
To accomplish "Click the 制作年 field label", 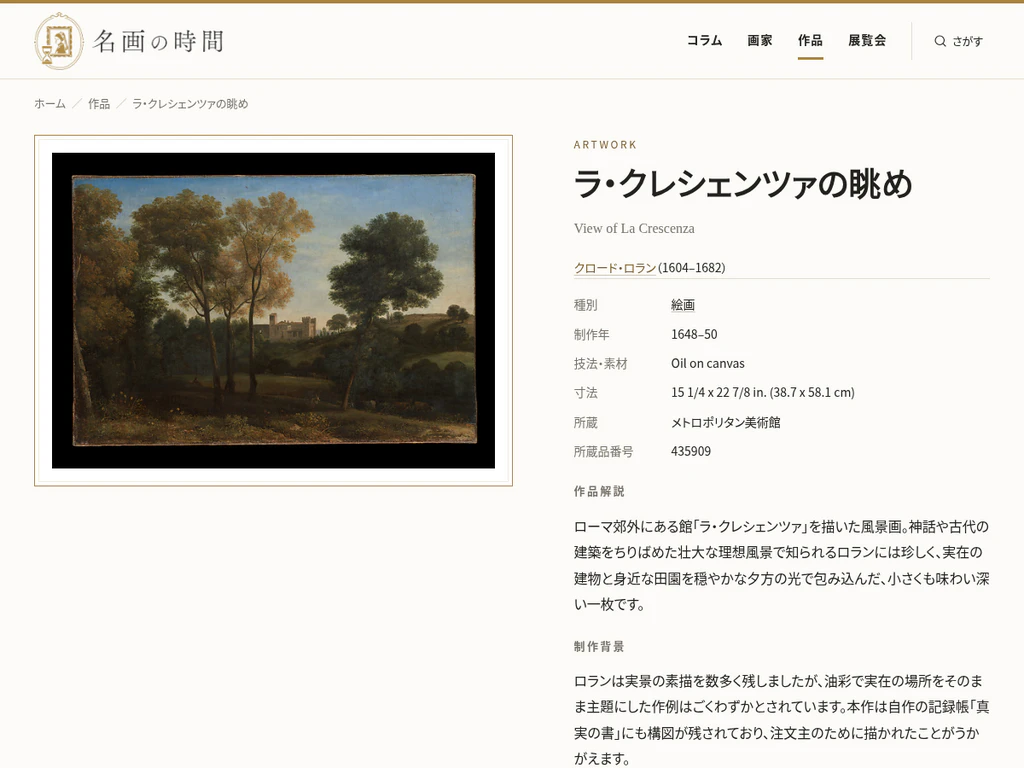I will 592,334.
